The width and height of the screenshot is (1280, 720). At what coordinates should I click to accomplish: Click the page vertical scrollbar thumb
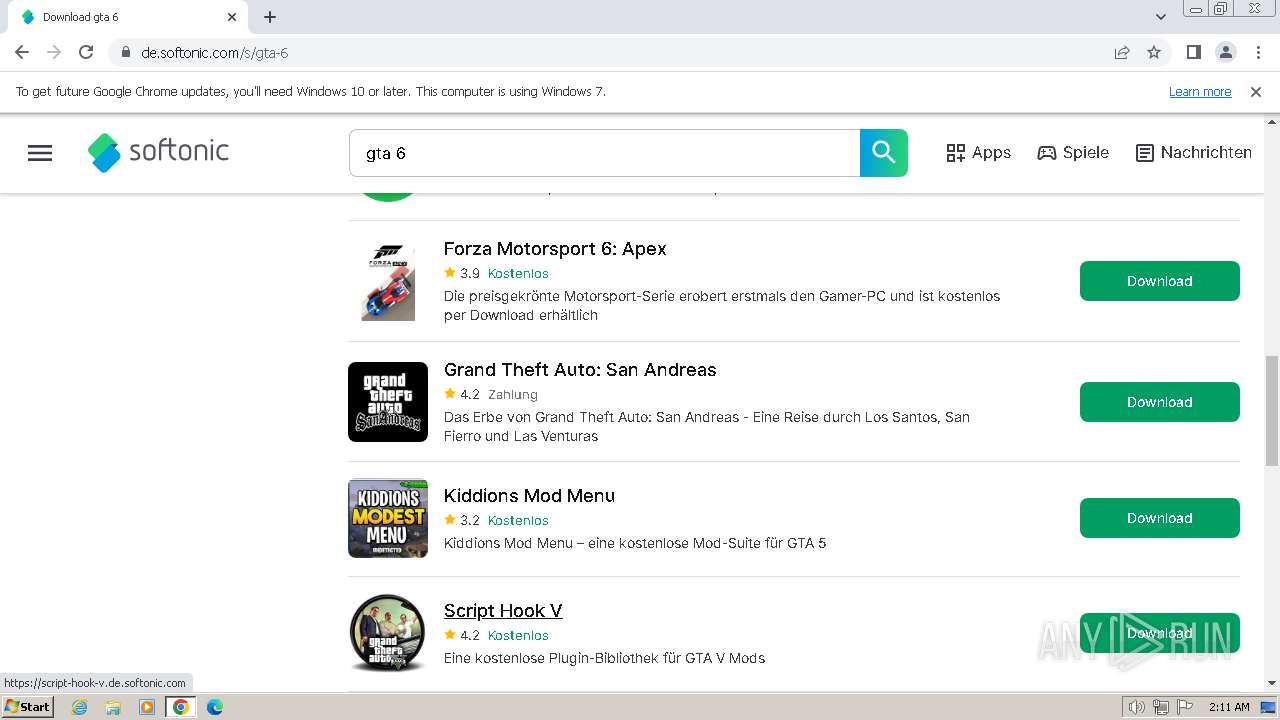[1272, 410]
